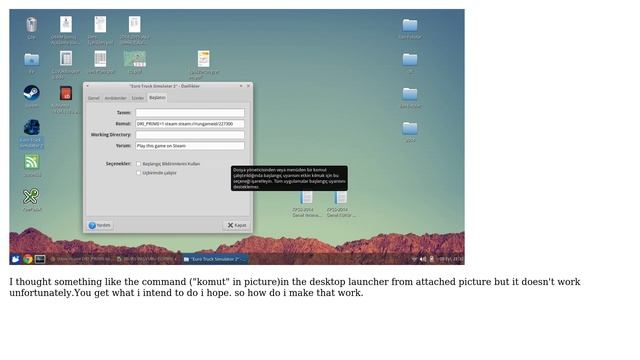
Task: Open the battery indicator in the panel
Action: (431, 259)
